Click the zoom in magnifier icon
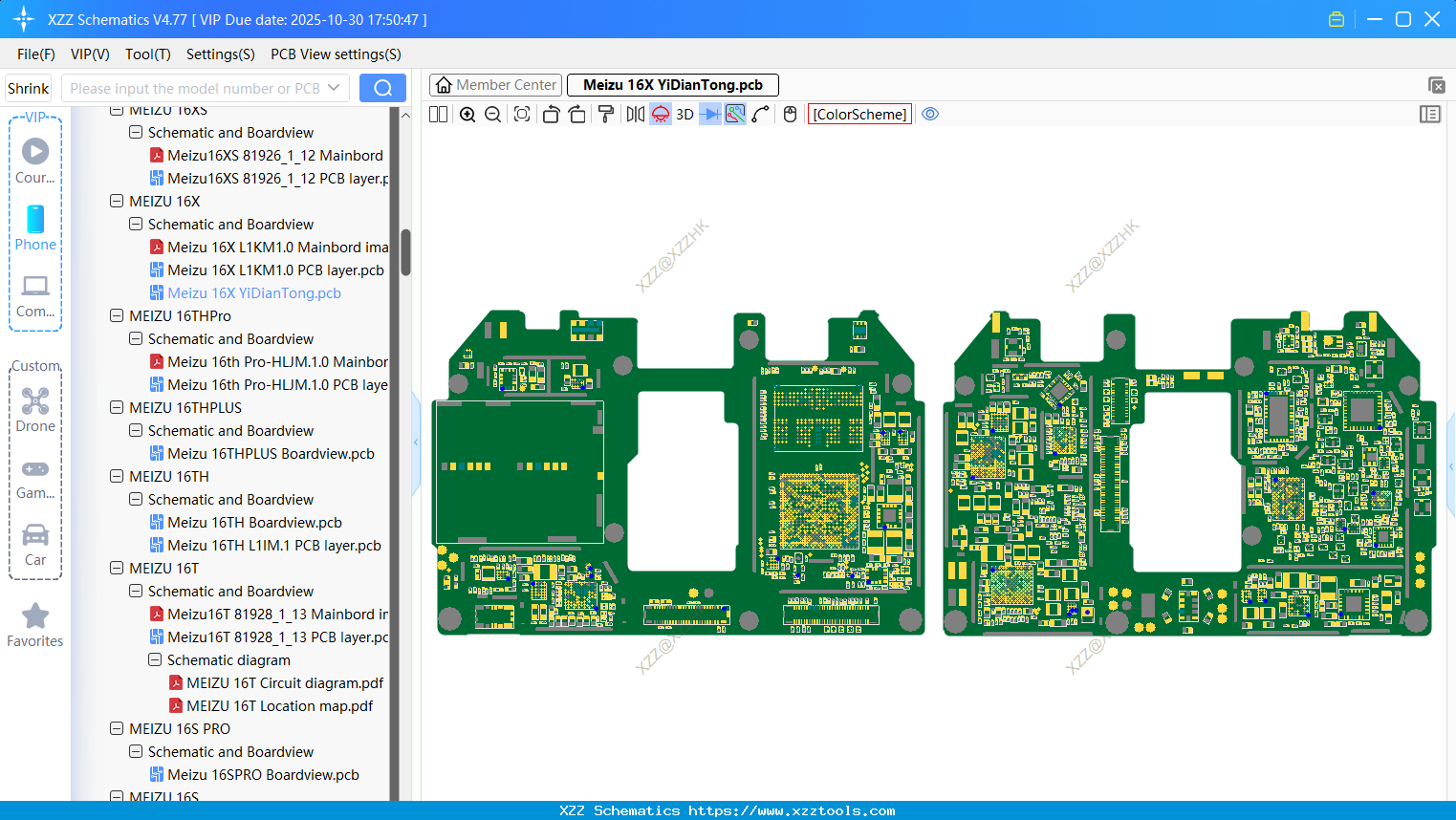Screen dimensions: 1456x820 point(467,115)
